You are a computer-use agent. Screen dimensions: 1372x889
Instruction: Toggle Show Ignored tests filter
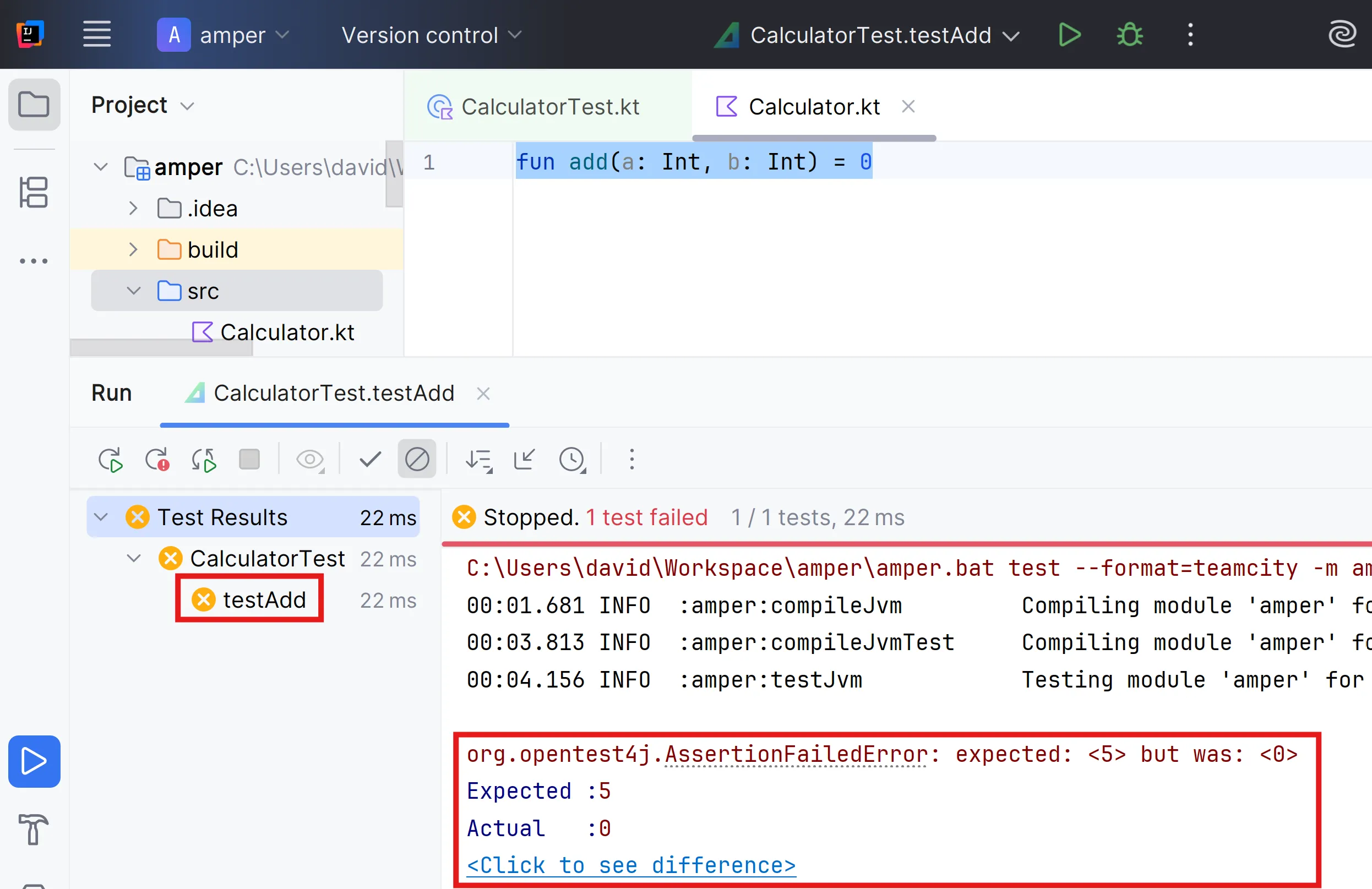(x=417, y=460)
